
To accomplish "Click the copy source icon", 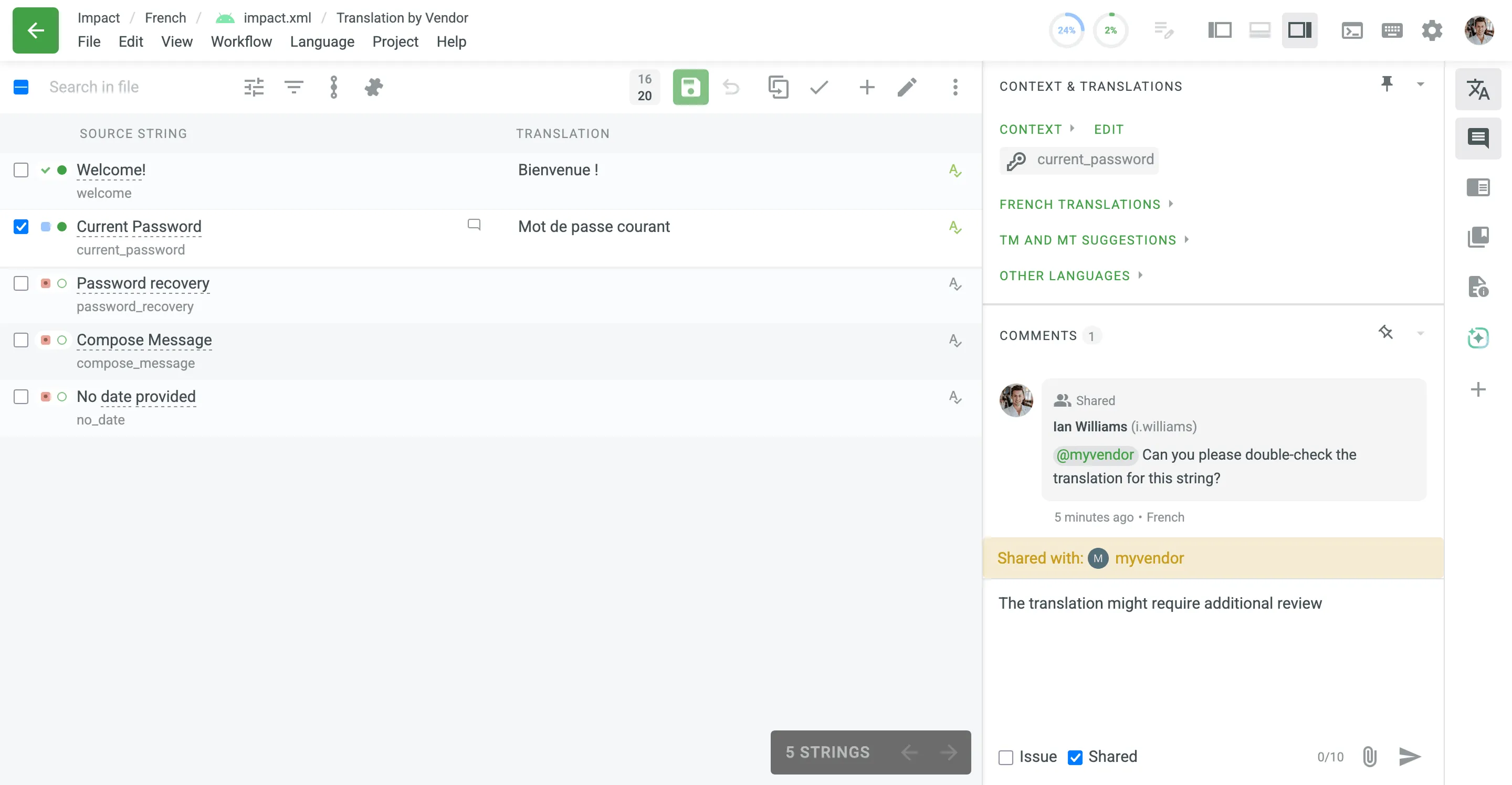I will (x=778, y=88).
